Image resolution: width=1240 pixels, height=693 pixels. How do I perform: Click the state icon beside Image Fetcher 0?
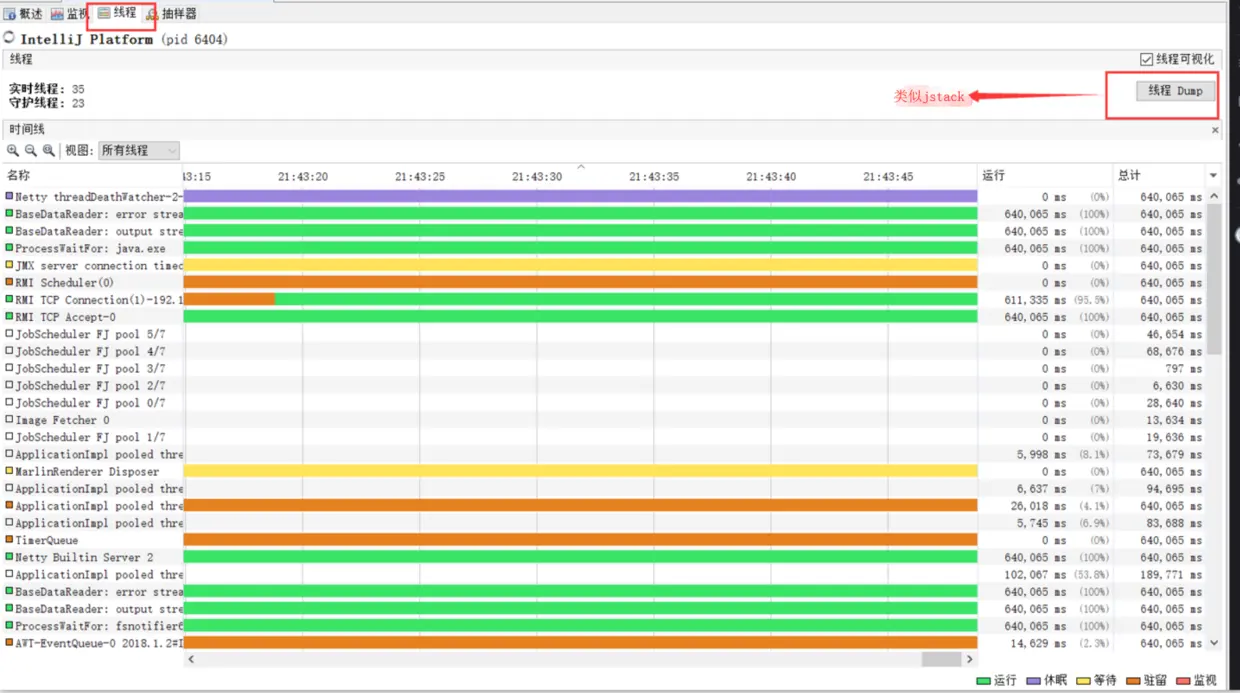coord(10,420)
